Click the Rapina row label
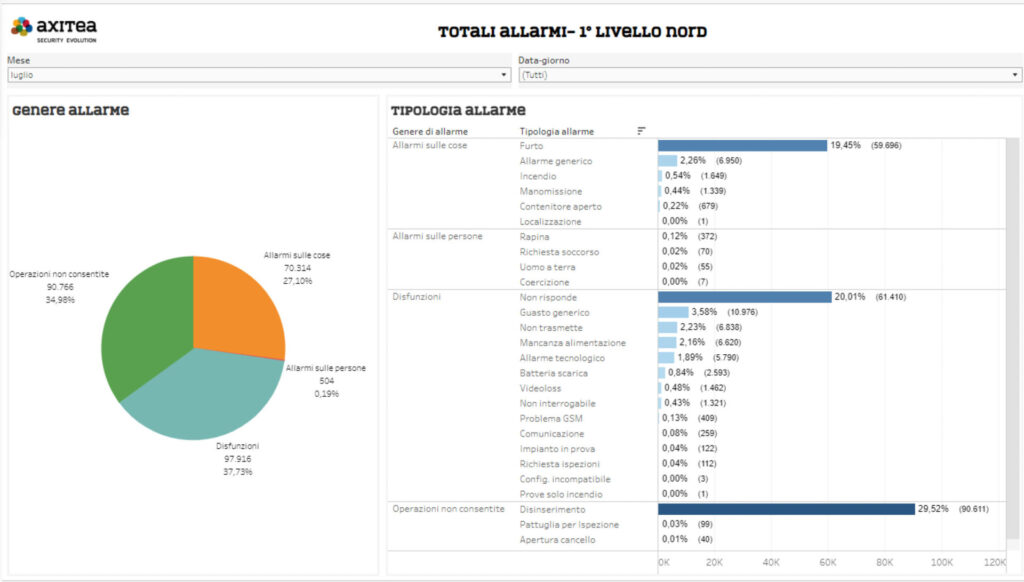The width and height of the screenshot is (1024, 582). click(x=534, y=236)
